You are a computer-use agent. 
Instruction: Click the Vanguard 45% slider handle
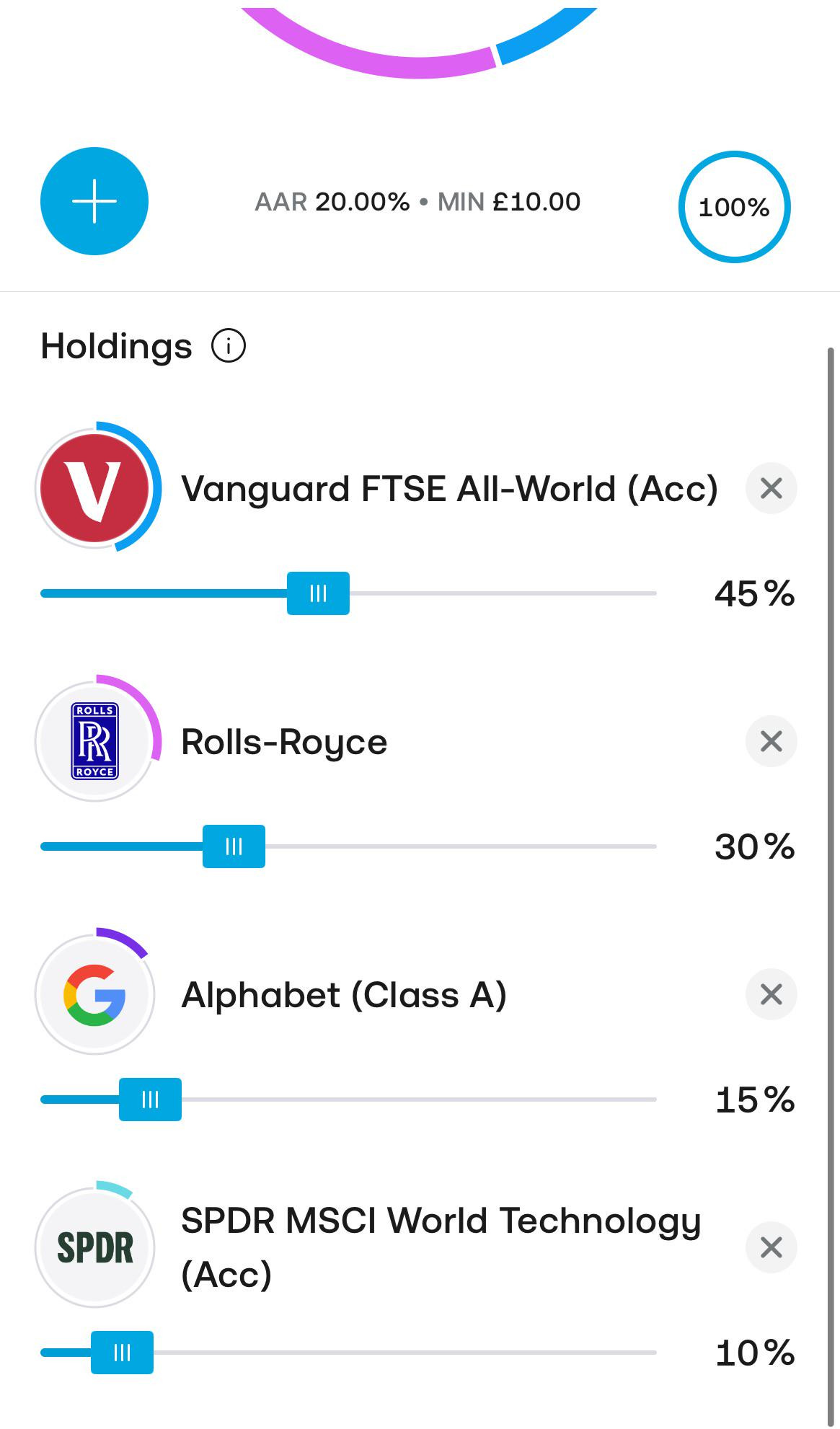pyautogui.click(x=318, y=593)
